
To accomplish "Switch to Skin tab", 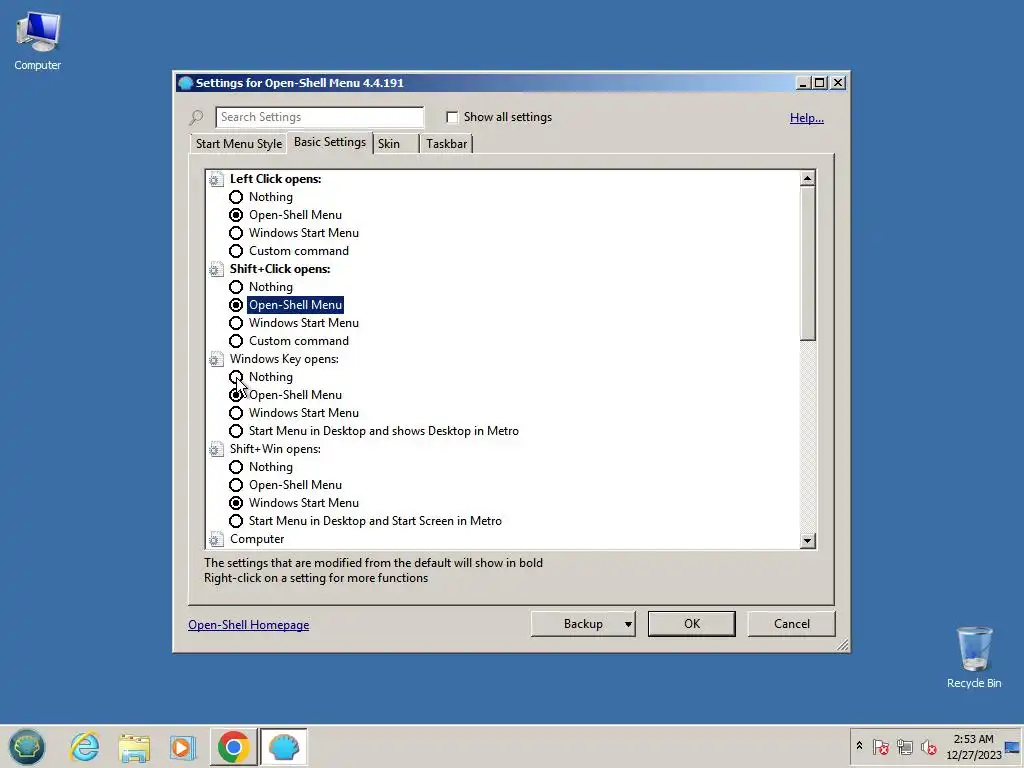I will (394, 144).
